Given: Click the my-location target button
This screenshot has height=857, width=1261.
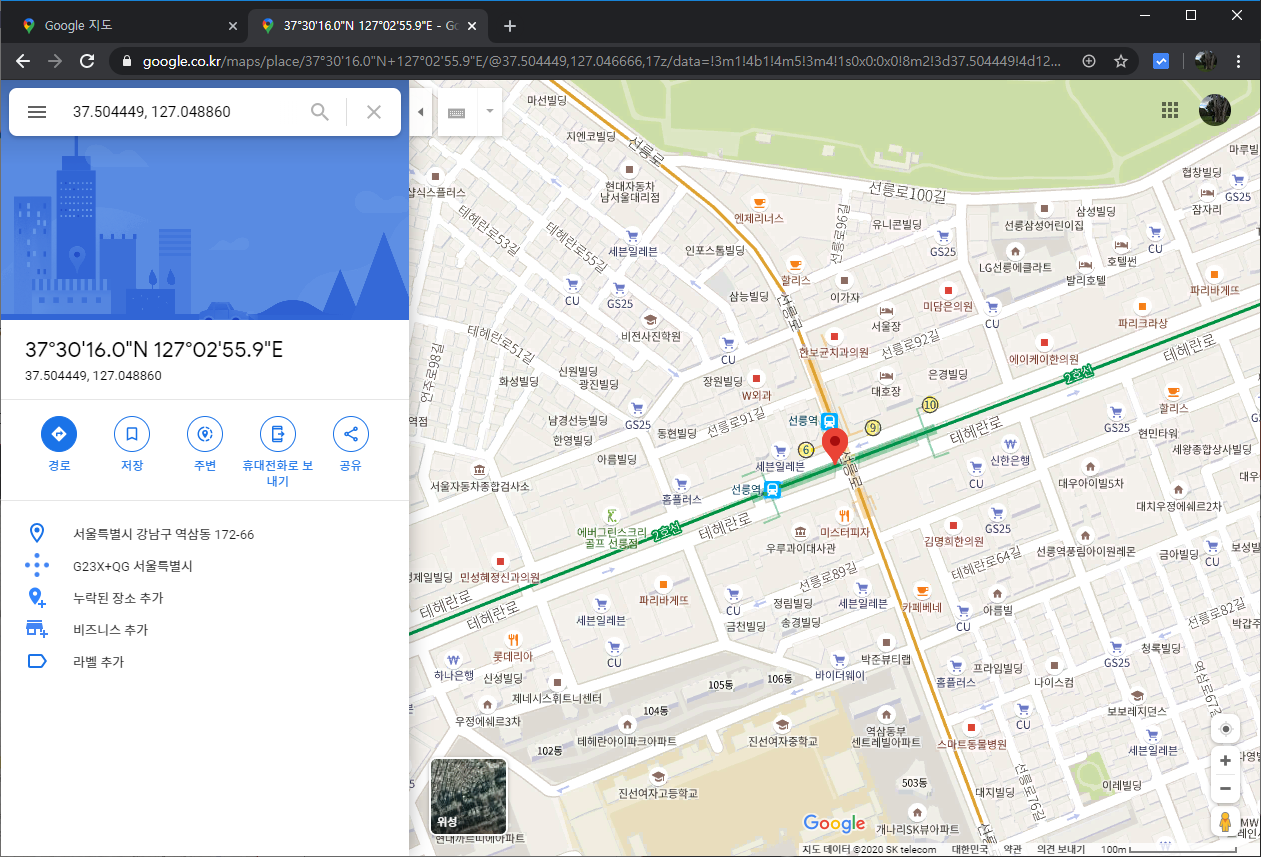Looking at the screenshot, I should [x=1225, y=729].
